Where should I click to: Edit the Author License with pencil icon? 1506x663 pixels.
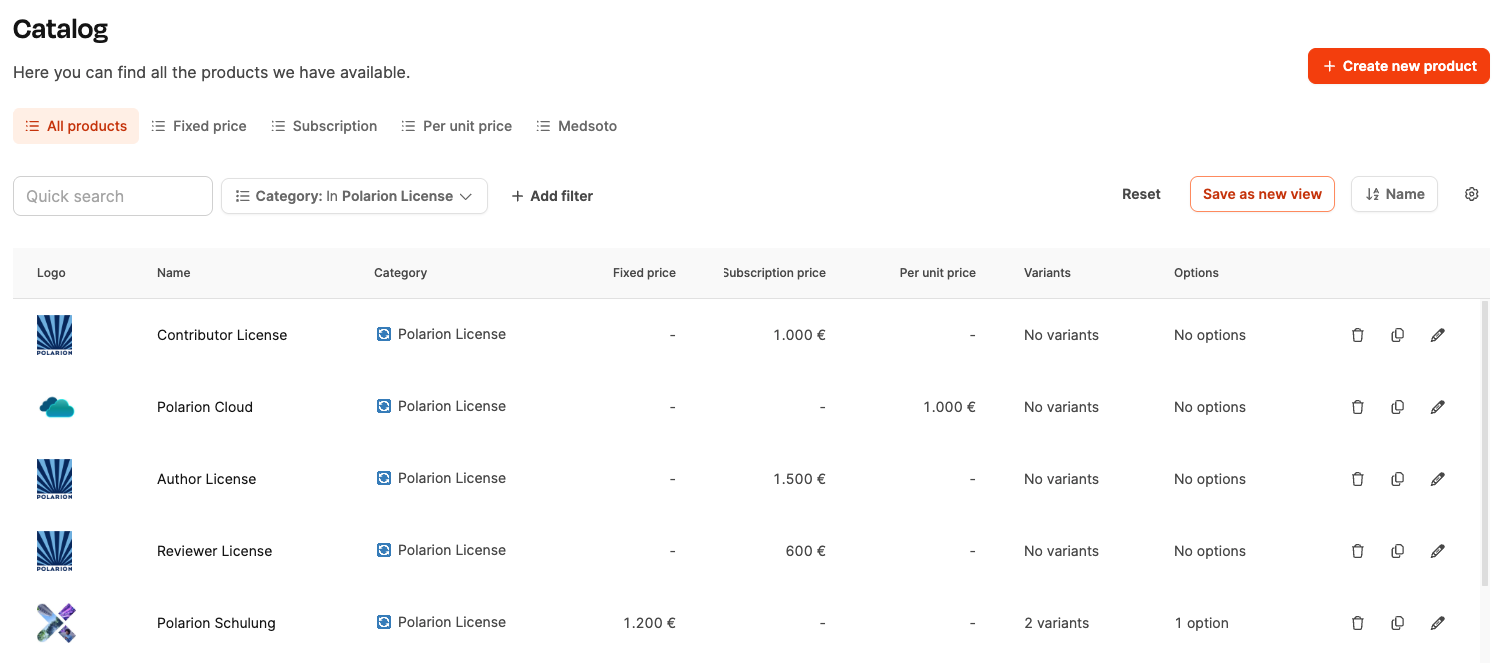click(x=1437, y=479)
